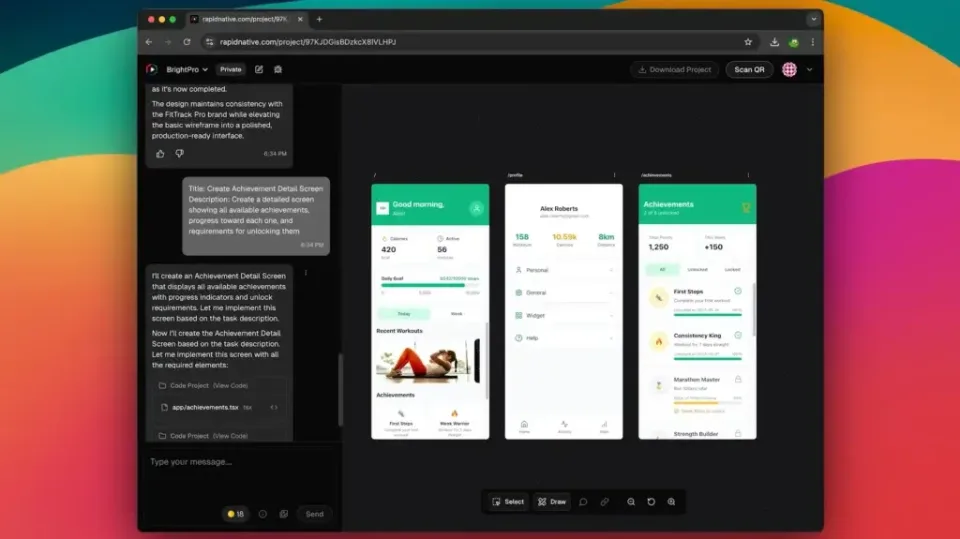The image size is (960, 539).
Task: Activate the Draw tool
Action: 552,502
